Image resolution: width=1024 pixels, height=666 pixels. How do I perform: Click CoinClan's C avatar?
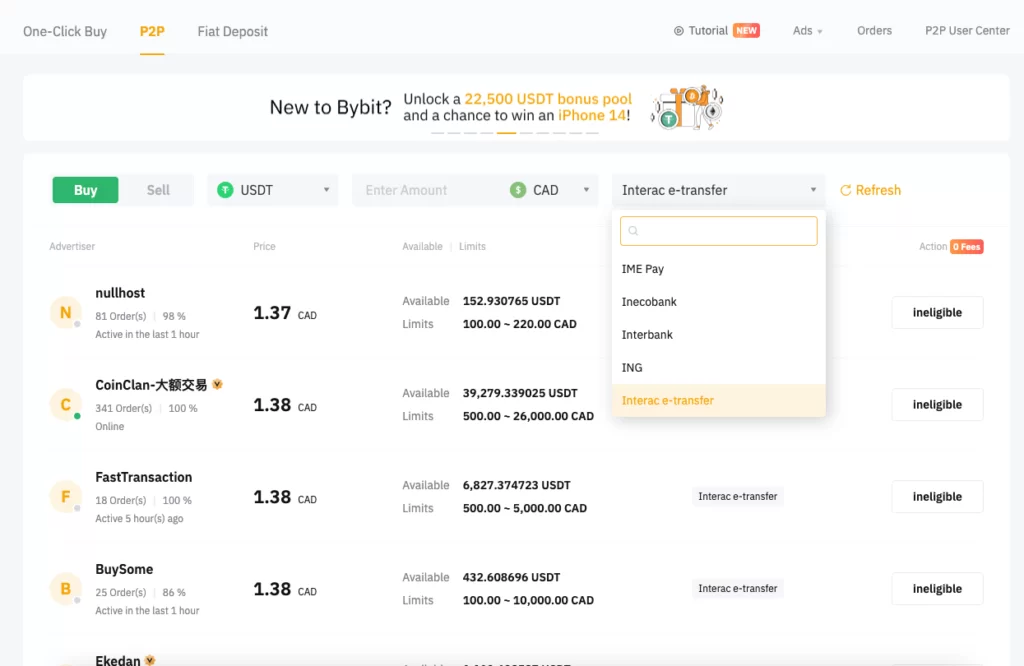[65, 405]
